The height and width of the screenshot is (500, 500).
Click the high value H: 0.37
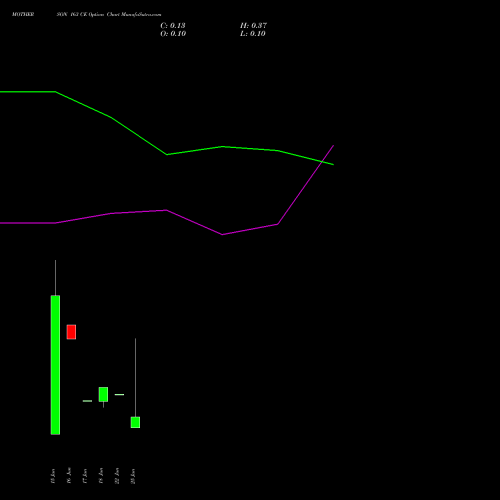(253, 26)
